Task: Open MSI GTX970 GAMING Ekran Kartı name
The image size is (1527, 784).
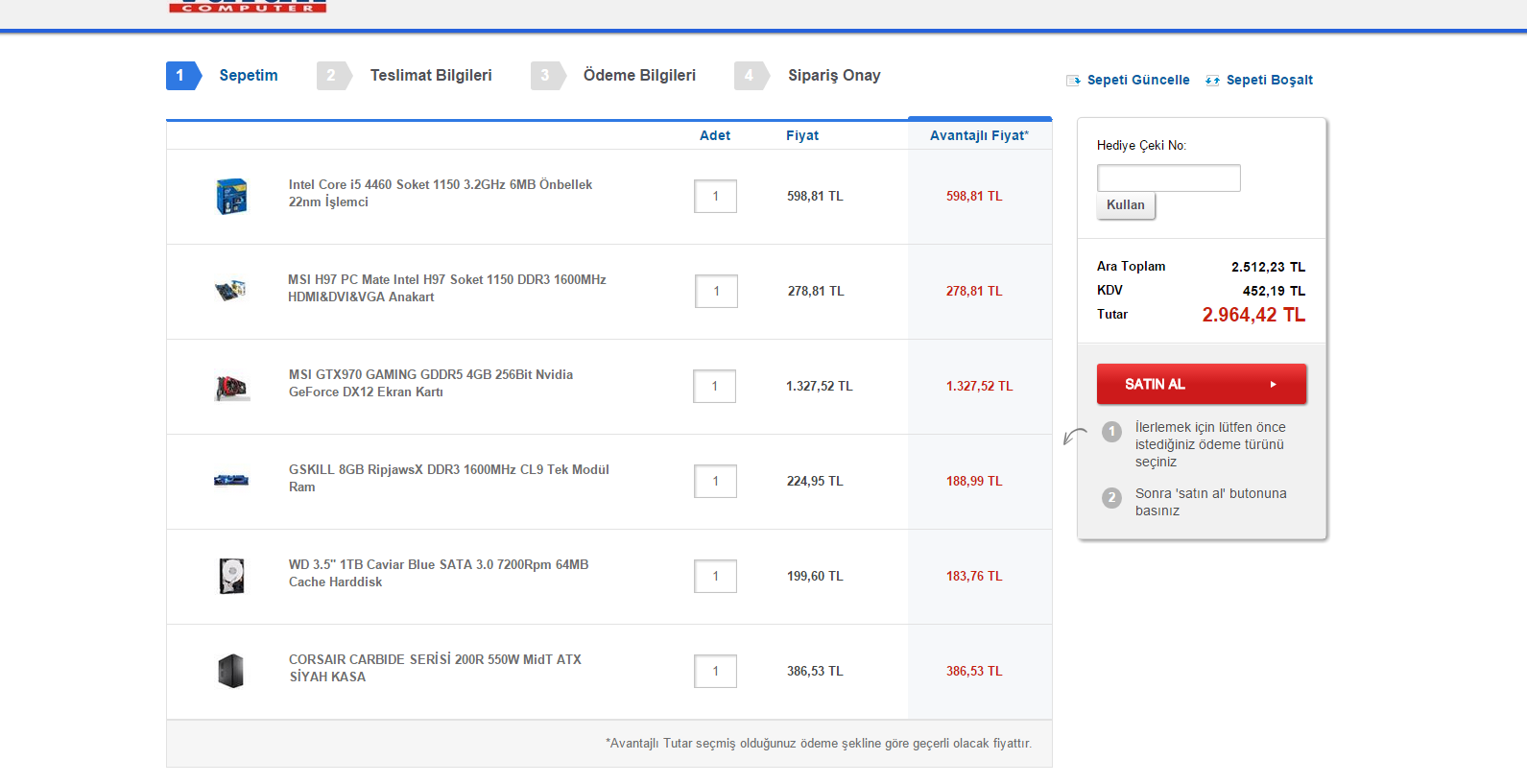Action: coord(431,383)
